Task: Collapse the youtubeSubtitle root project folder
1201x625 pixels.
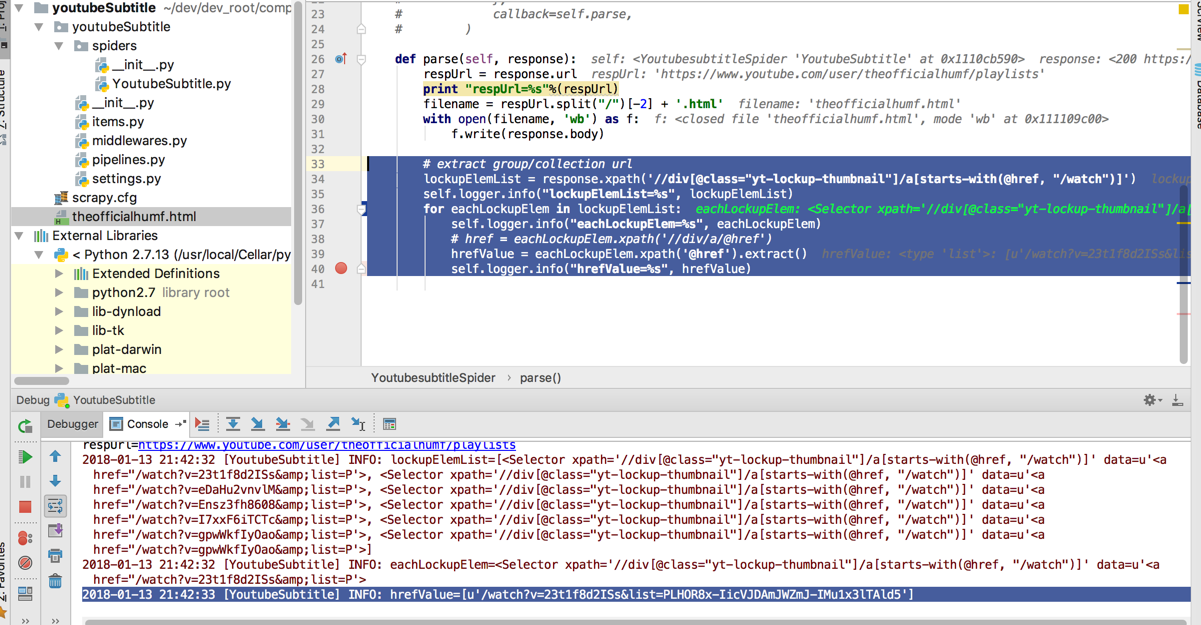Action: point(20,8)
